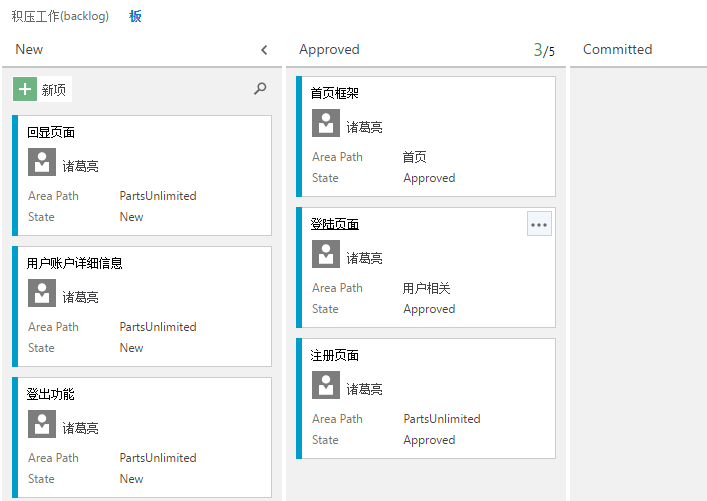Image resolution: width=707 pixels, height=501 pixels.
Task: Open the 首页框架 card title
Action: (x=335, y=93)
